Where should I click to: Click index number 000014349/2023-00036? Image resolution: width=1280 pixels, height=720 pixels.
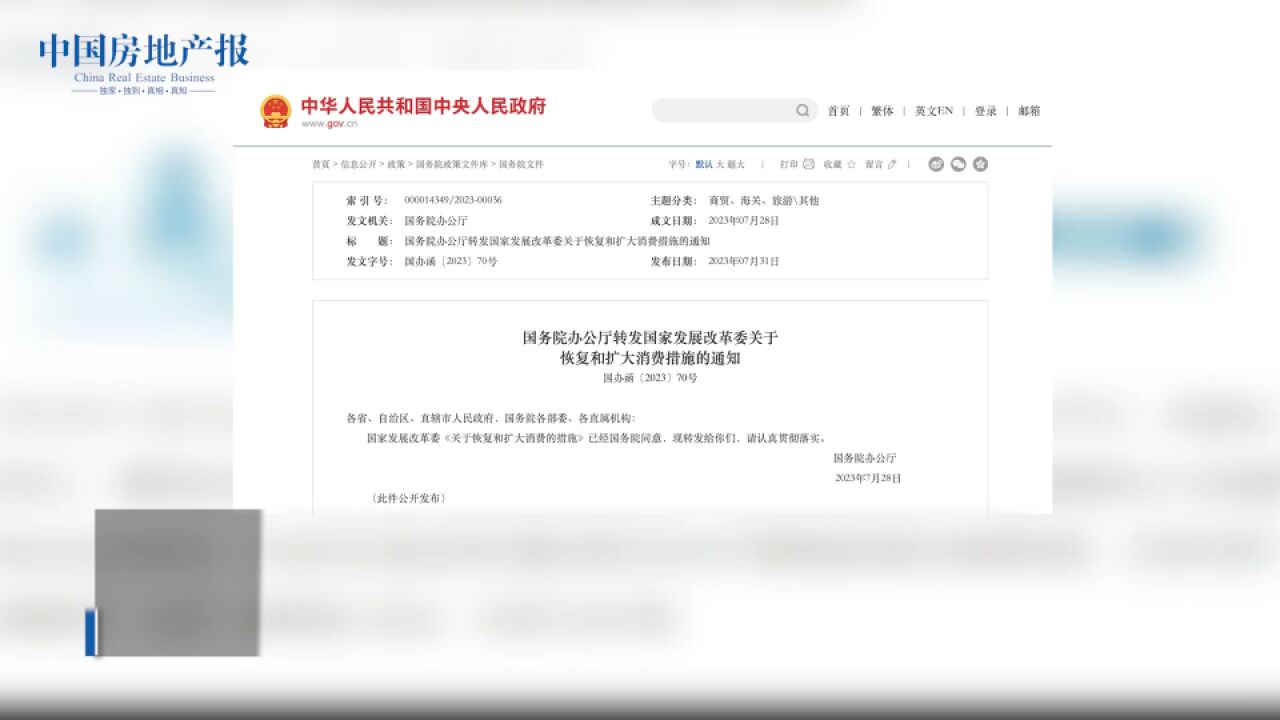[x=453, y=200]
